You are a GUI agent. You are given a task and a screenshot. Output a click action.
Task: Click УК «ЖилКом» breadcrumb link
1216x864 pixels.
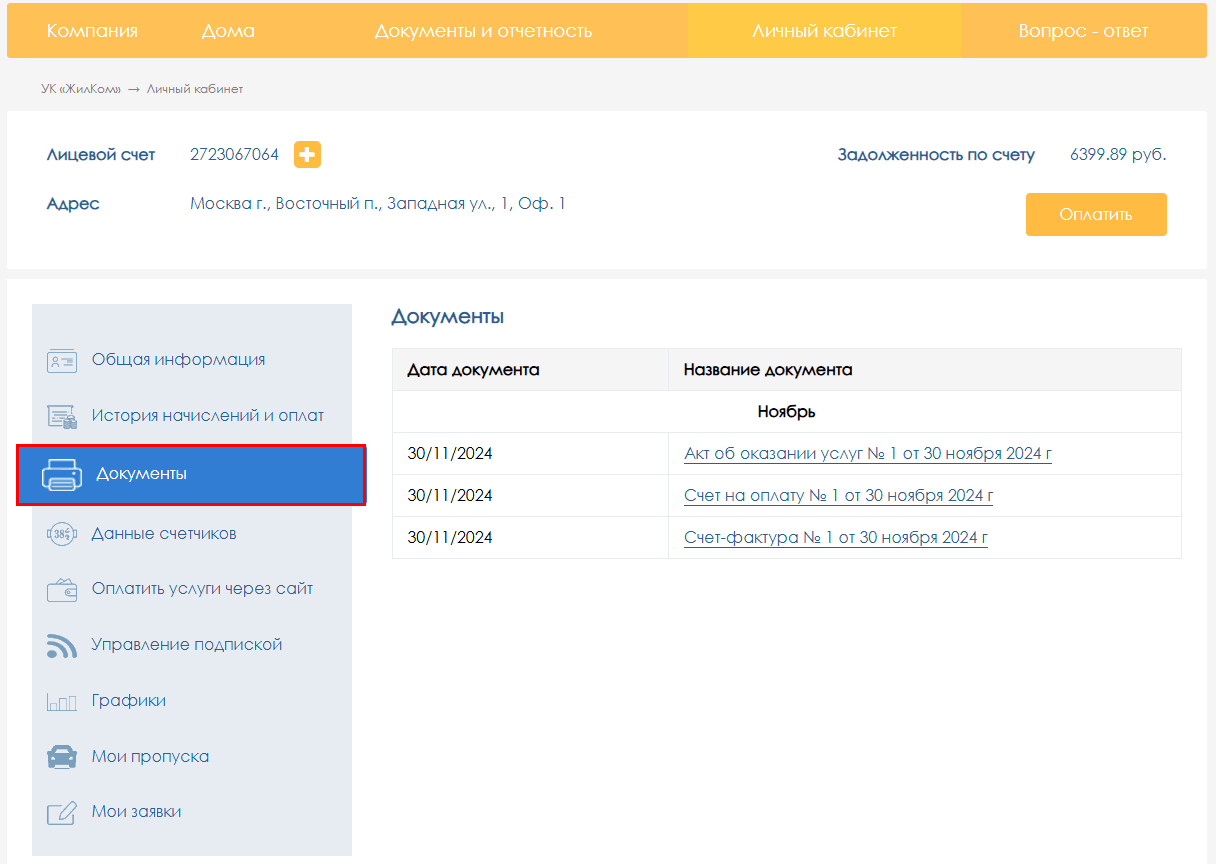point(81,89)
